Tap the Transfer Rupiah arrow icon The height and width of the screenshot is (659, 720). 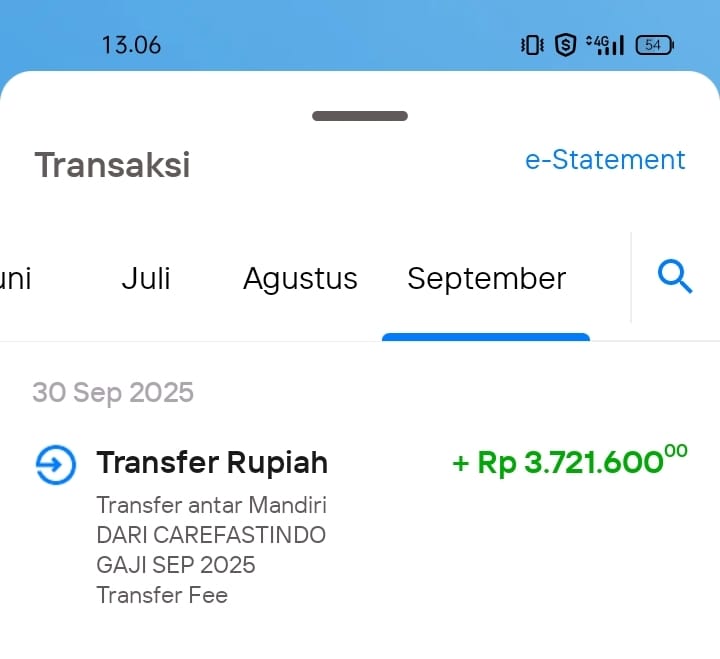tap(55, 465)
